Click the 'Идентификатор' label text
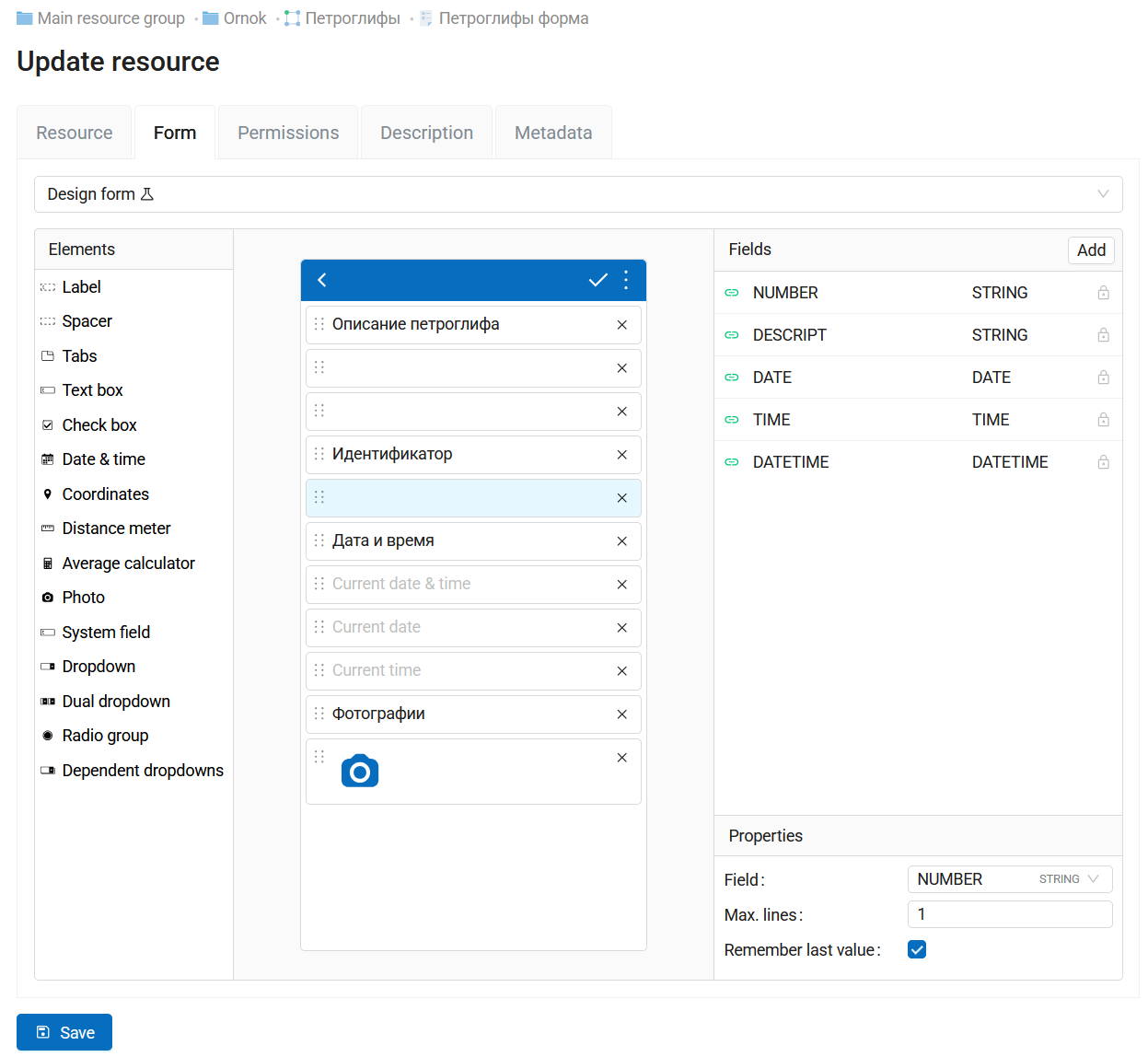The width and height of the screenshot is (1148, 1057). [x=392, y=454]
